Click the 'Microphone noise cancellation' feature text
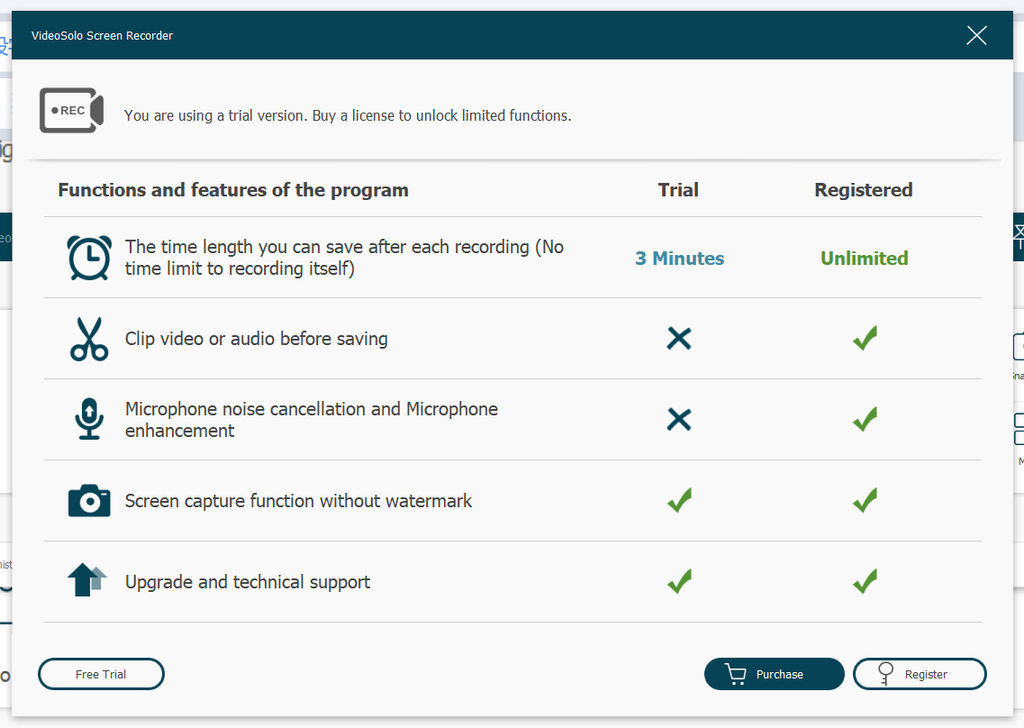 pos(311,419)
